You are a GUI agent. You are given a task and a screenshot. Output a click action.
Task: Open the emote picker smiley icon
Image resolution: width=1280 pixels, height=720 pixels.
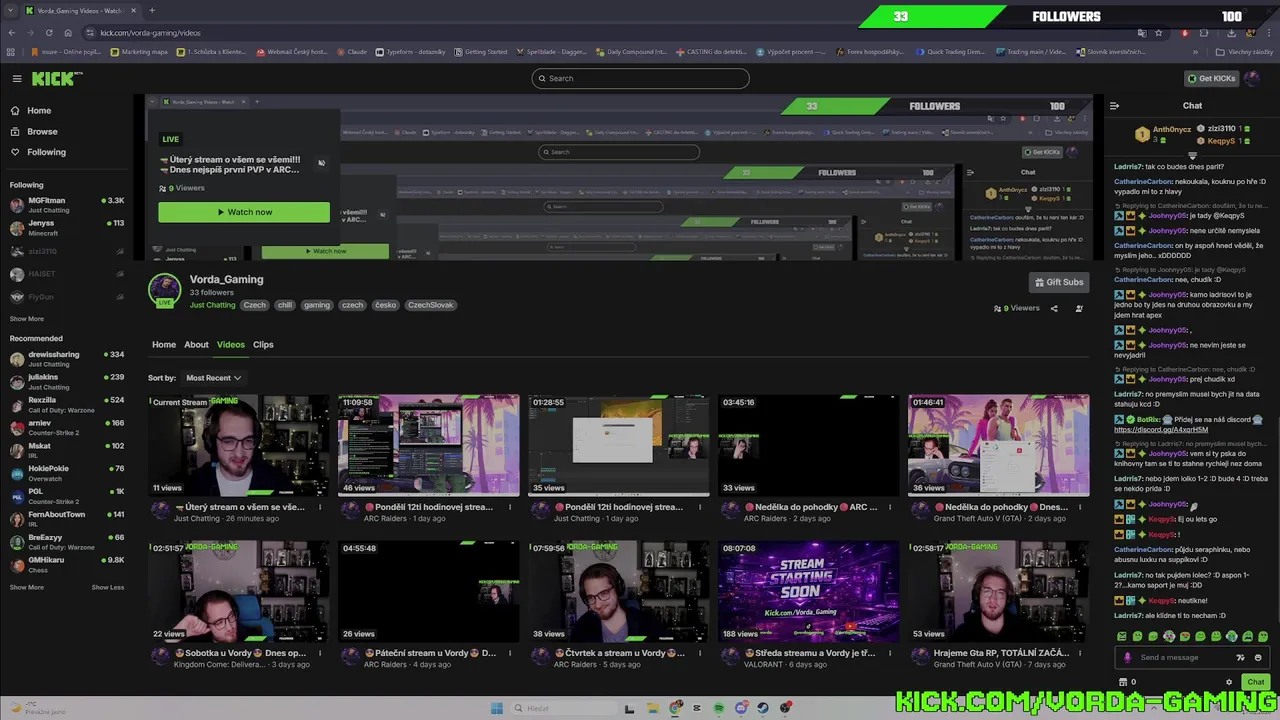(1258, 657)
